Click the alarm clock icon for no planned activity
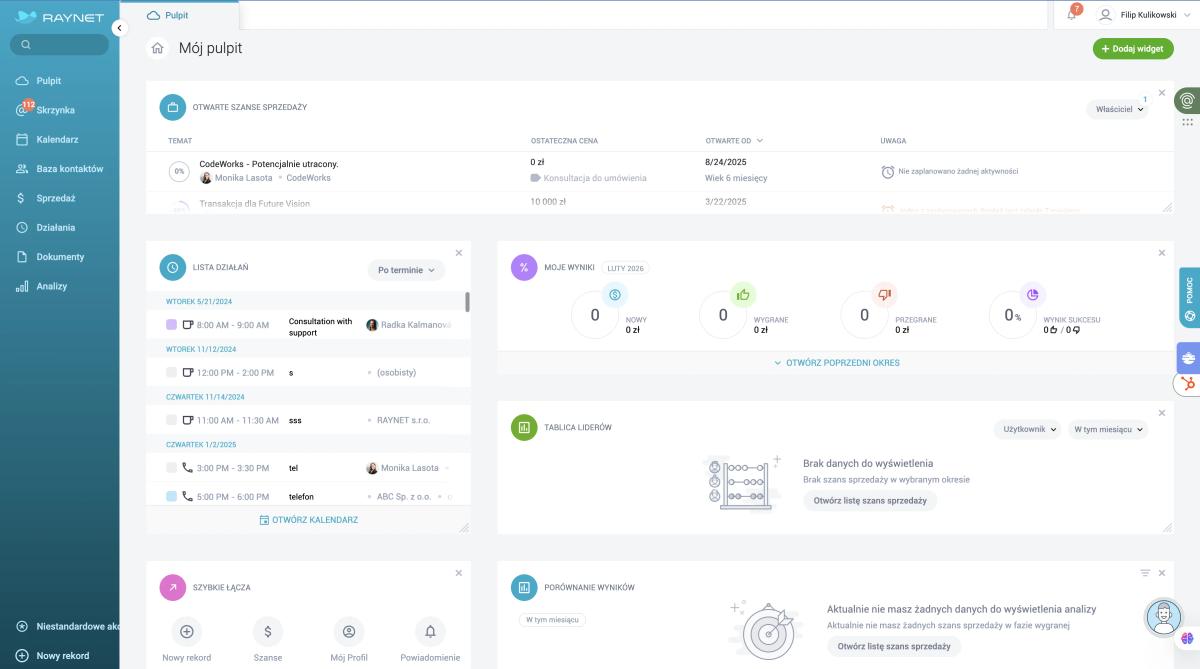This screenshot has width=1200, height=669. click(888, 172)
